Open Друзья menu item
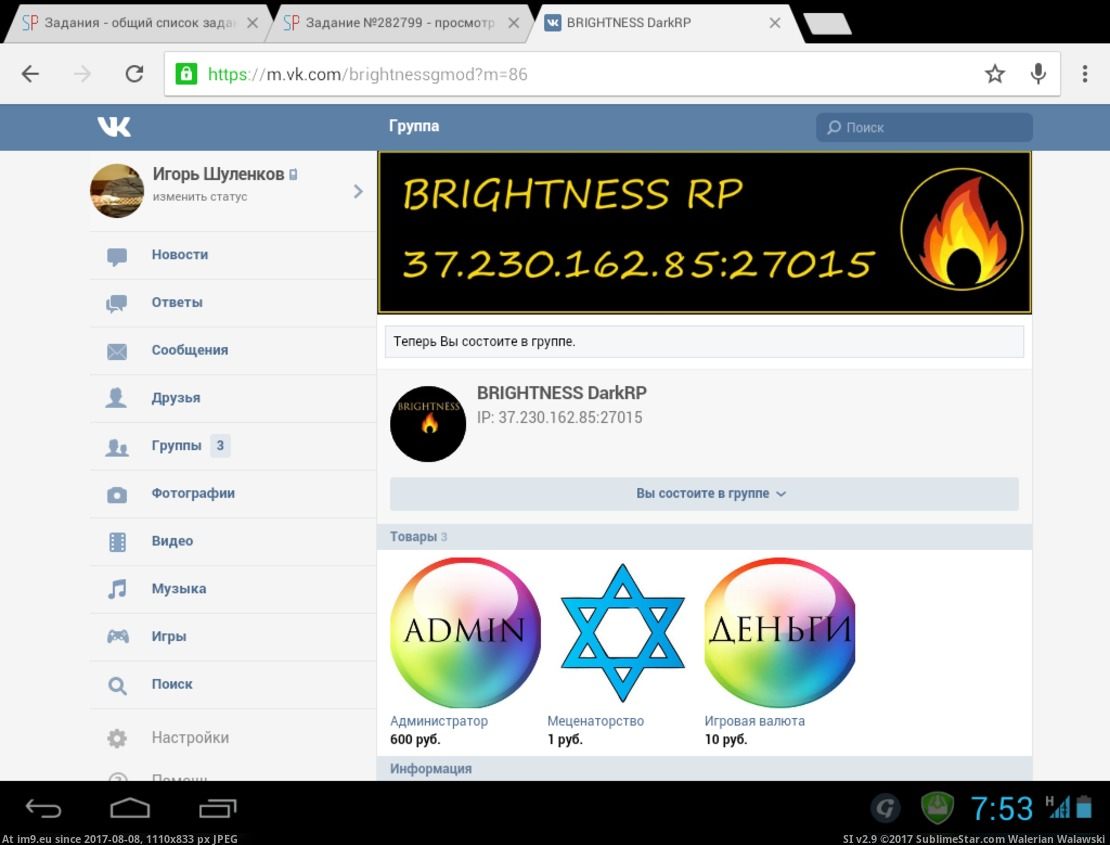The image size is (1110, 845). click(x=234, y=398)
